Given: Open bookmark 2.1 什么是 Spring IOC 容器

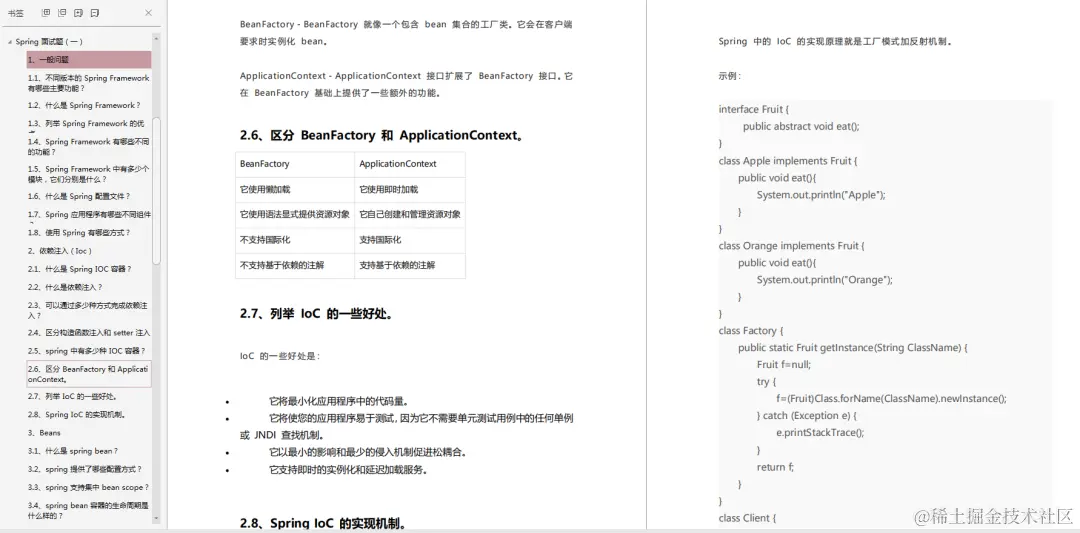Looking at the screenshot, I should (x=79, y=269).
